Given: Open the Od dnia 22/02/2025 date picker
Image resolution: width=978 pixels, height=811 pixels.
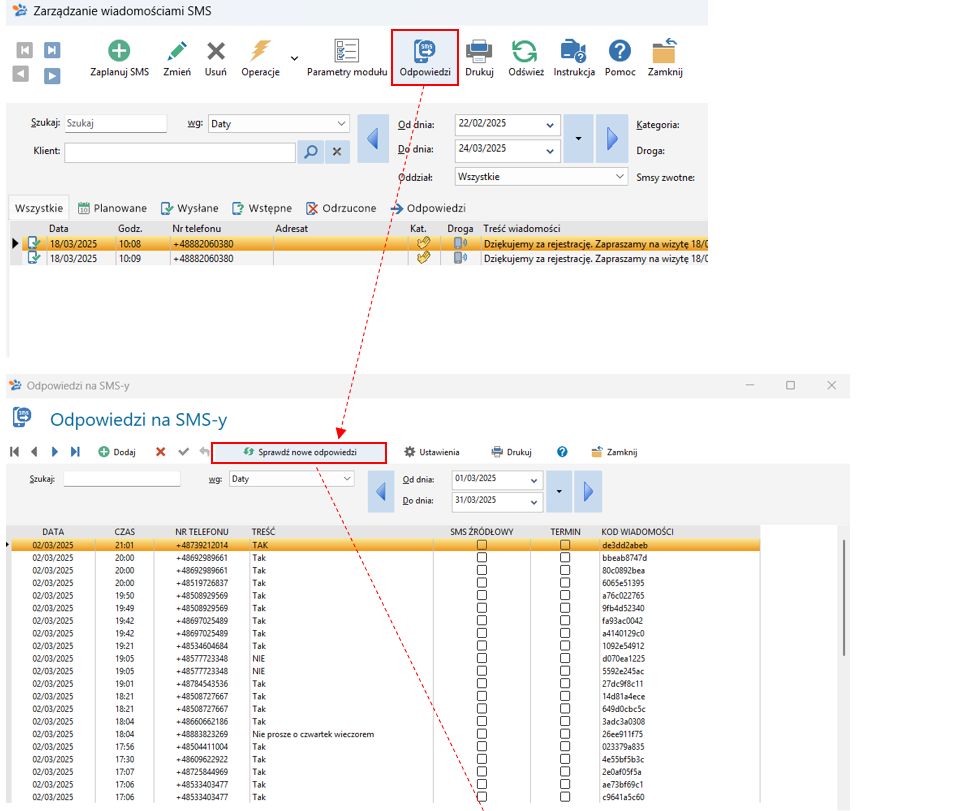Looking at the screenshot, I should [x=550, y=125].
